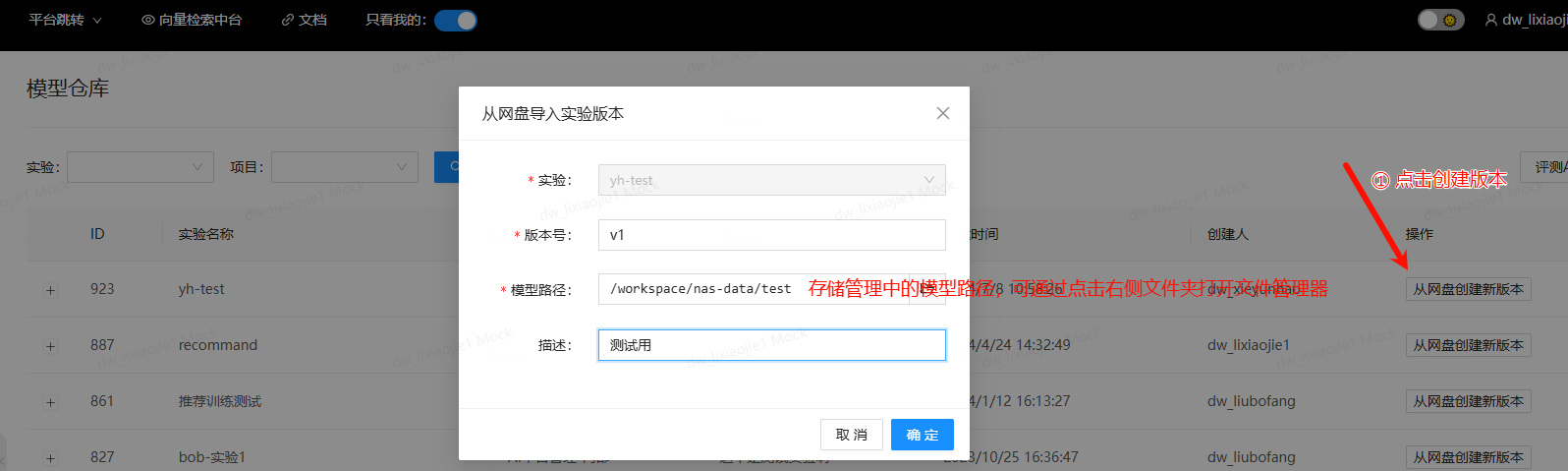Expand row 887 recommand with plus icon
This screenshot has width=1568, height=471.
click(50, 346)
